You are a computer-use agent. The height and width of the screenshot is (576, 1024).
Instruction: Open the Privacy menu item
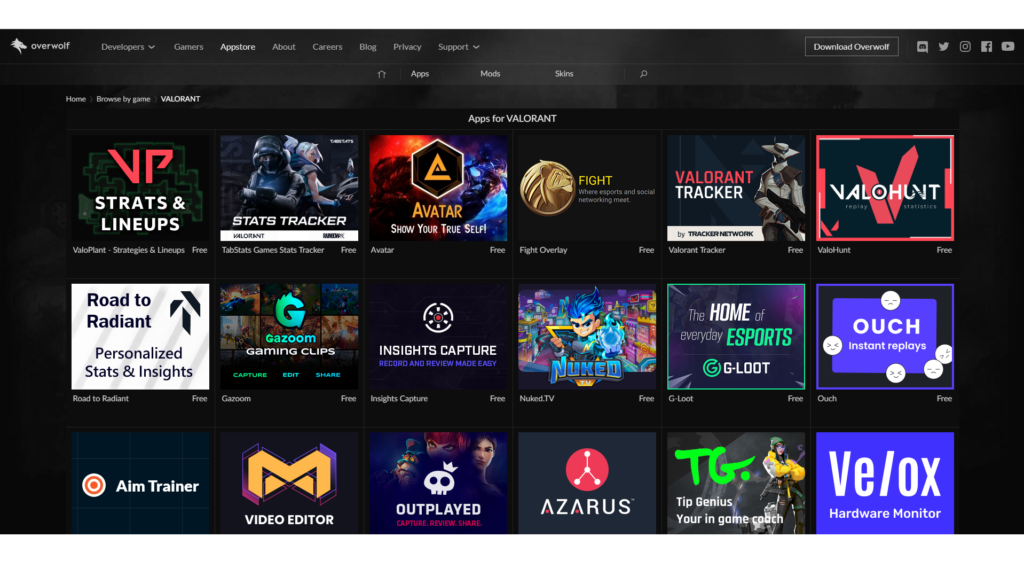[x=407, y=47]
